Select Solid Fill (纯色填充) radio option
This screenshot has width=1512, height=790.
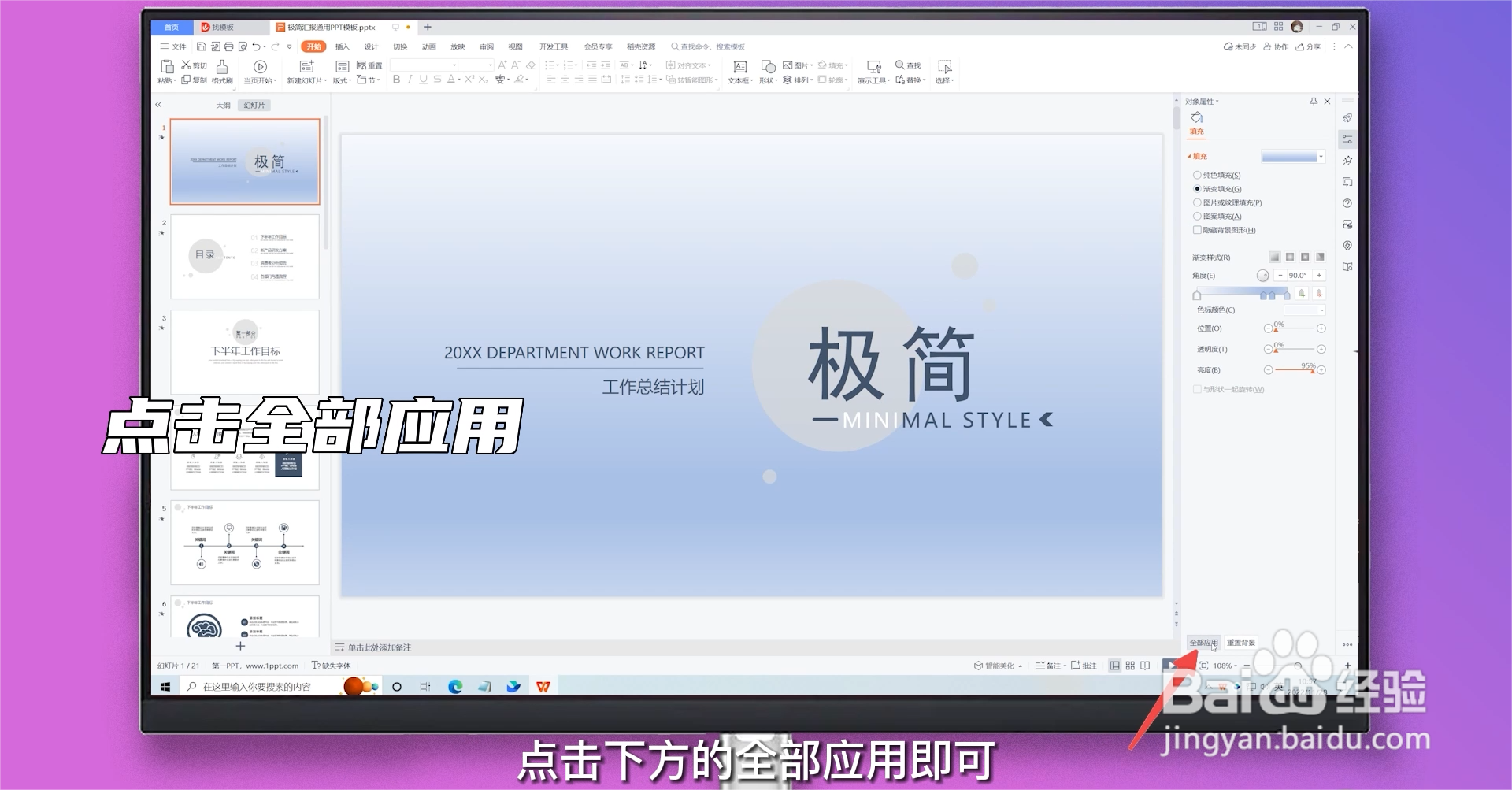coord(1197,176)
